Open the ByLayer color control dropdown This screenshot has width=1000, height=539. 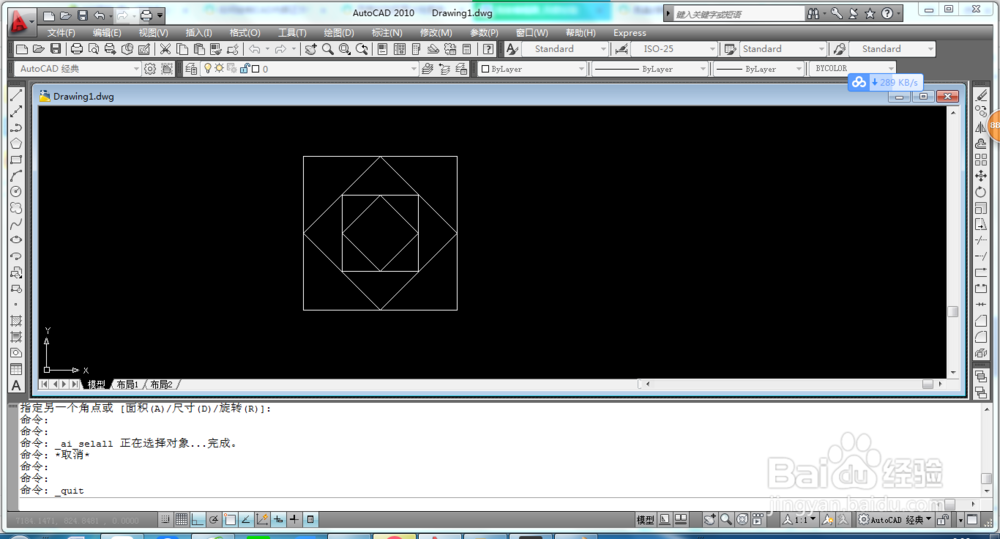click(x=532, y=69)
